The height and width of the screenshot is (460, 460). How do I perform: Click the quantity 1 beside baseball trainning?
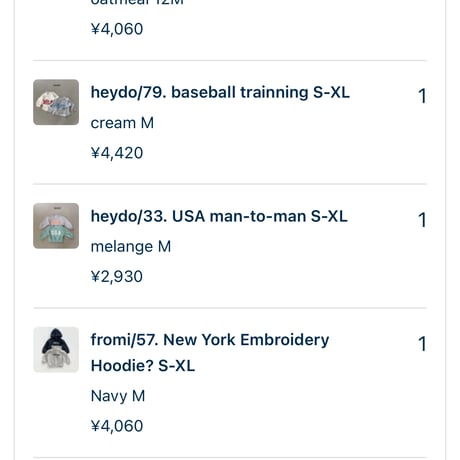coord(422,96)
